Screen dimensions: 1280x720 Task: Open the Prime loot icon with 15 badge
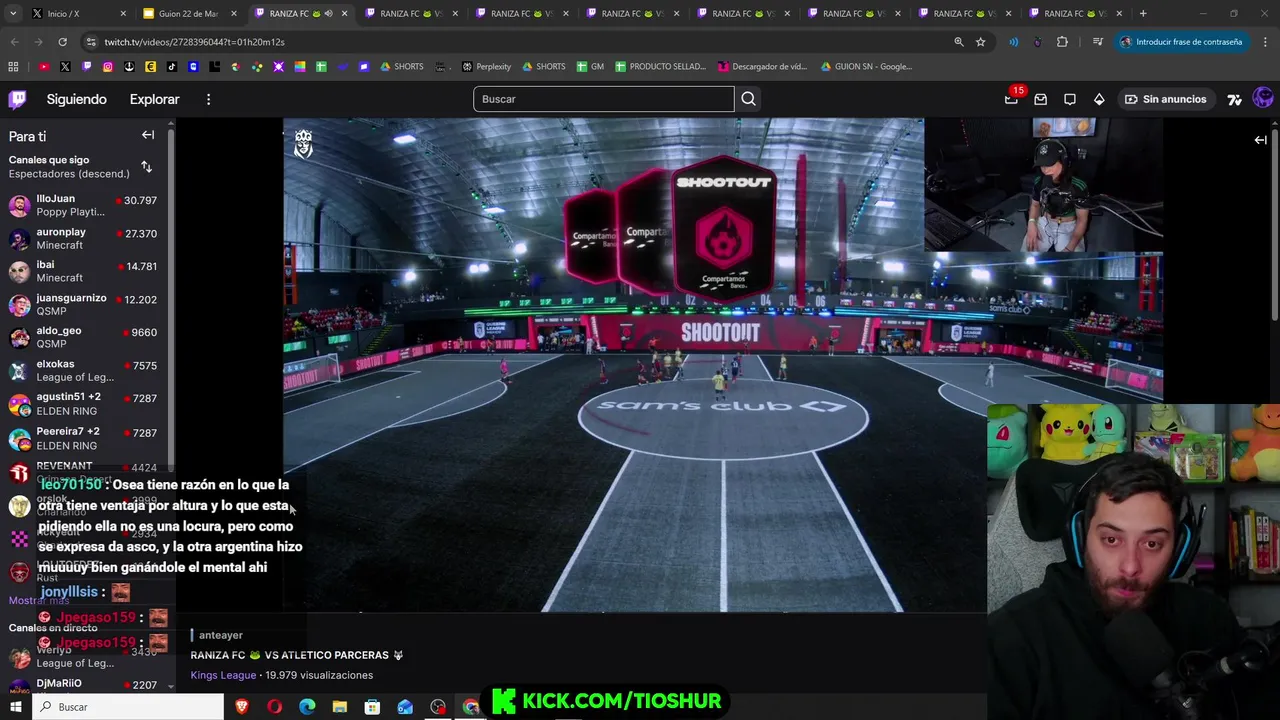point(1011,99)
